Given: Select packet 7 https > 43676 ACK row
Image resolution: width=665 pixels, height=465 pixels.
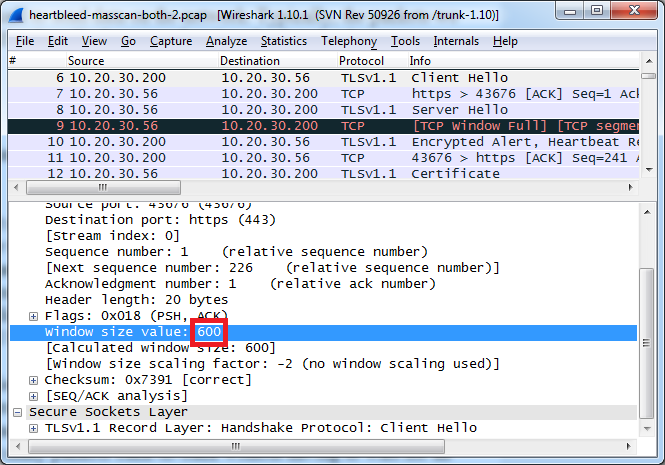Looking at the screenshot, I should (x=323, y=94).
